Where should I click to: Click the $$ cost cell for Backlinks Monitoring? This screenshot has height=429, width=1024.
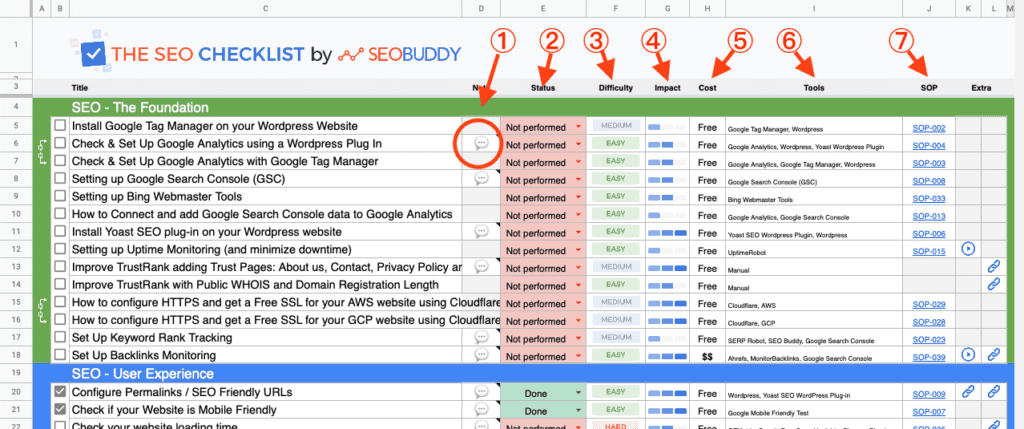coord(707,357)
